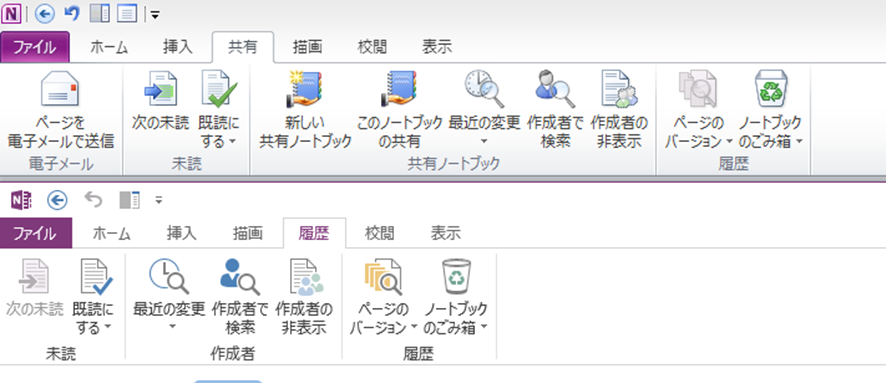Click 新しい共有ノートブック icon
886x383 pixels.
[x=305, y=89]
